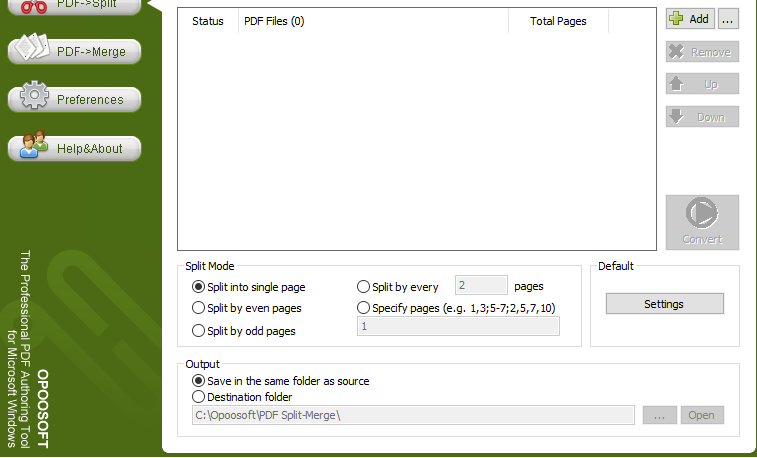Open the PDF->Split section
This screenshot has width=757, height=458.
tap(74, 6)
